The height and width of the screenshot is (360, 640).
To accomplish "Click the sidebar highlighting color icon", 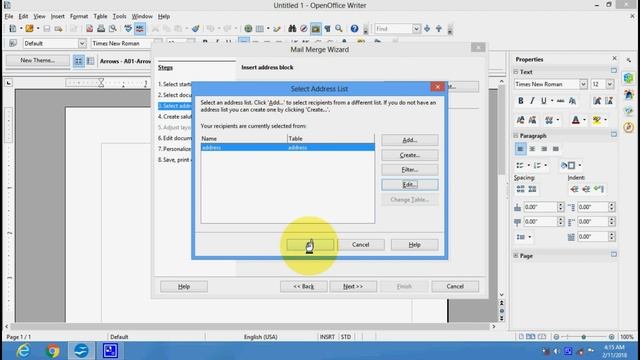I will point(597,120).
